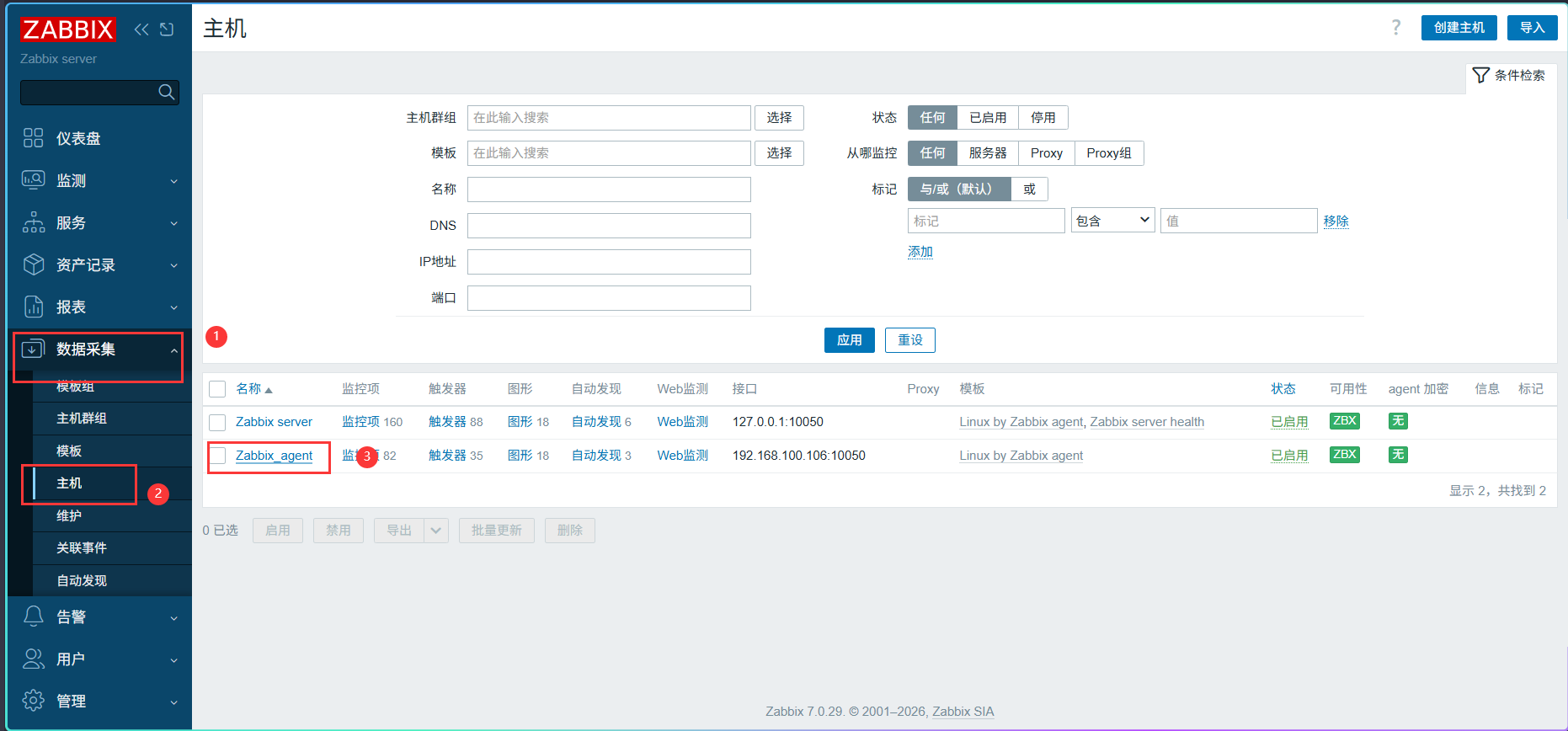Check the Zabbix_agent row checkbox
The height and width of the screenshot is (731, 1568).
217,456
